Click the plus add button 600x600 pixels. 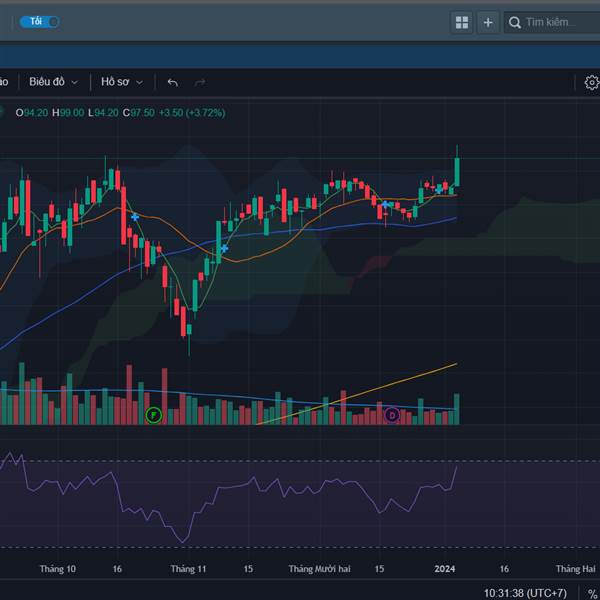[x=488, y=23]
